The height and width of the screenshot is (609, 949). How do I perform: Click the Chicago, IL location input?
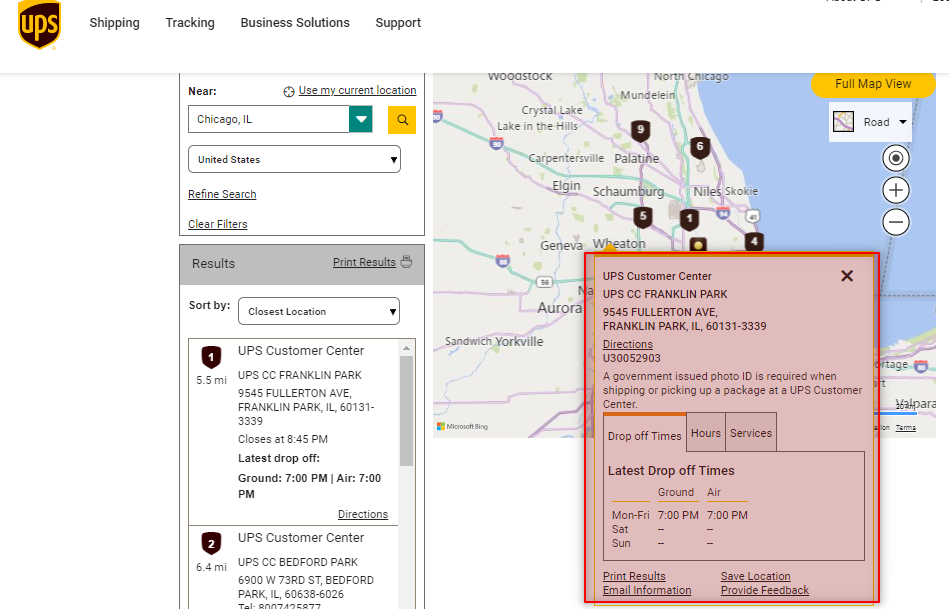pos(269,119)
